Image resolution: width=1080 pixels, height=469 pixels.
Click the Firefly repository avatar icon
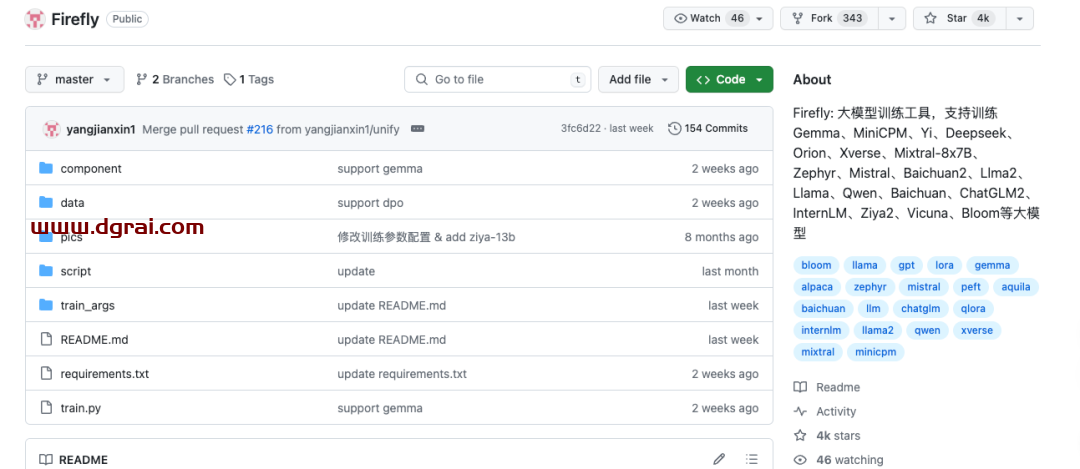(34, 19)
